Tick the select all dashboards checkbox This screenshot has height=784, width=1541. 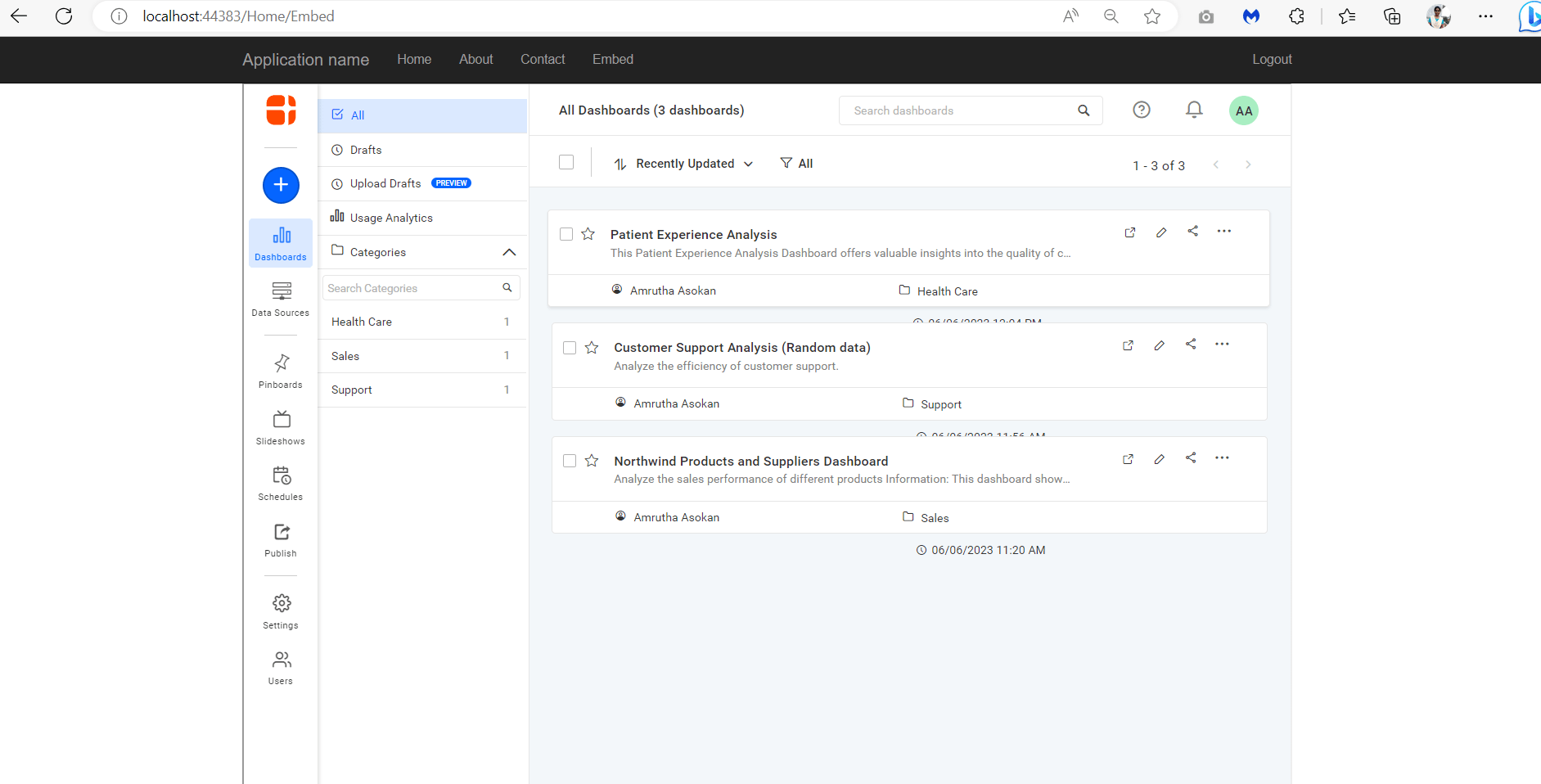pyautogui.click(x=566, y=162)
